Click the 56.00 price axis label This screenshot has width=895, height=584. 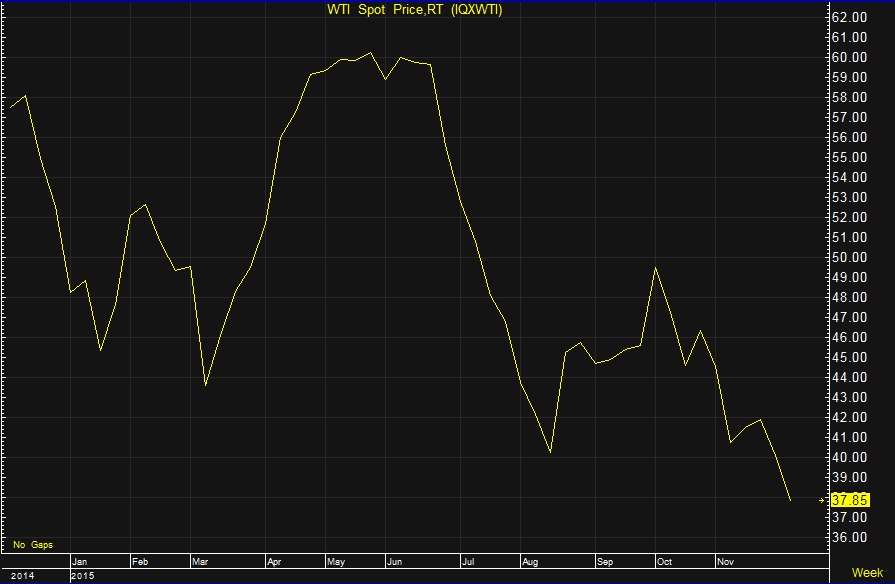(849, 137)
